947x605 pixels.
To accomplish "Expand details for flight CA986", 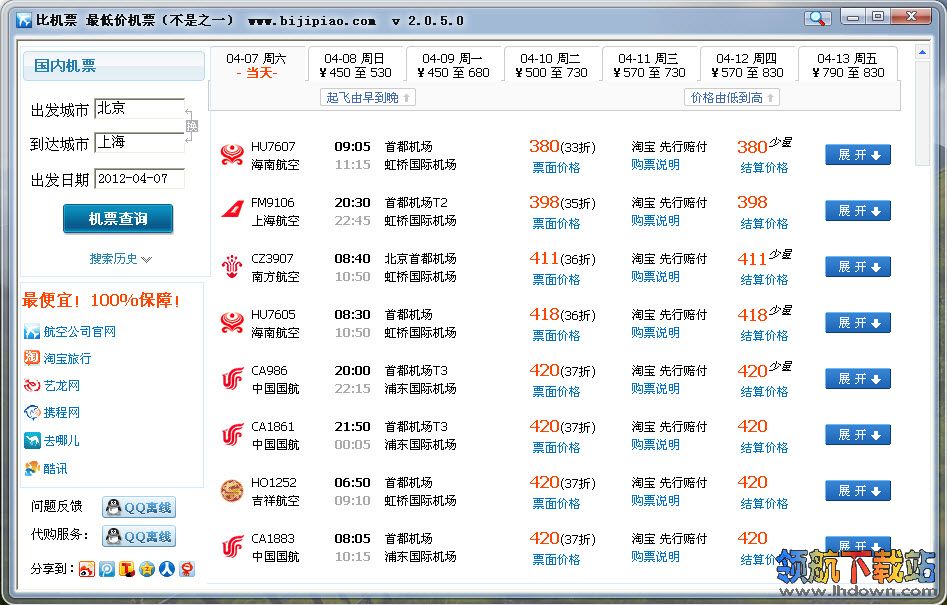I will [858, 379].
